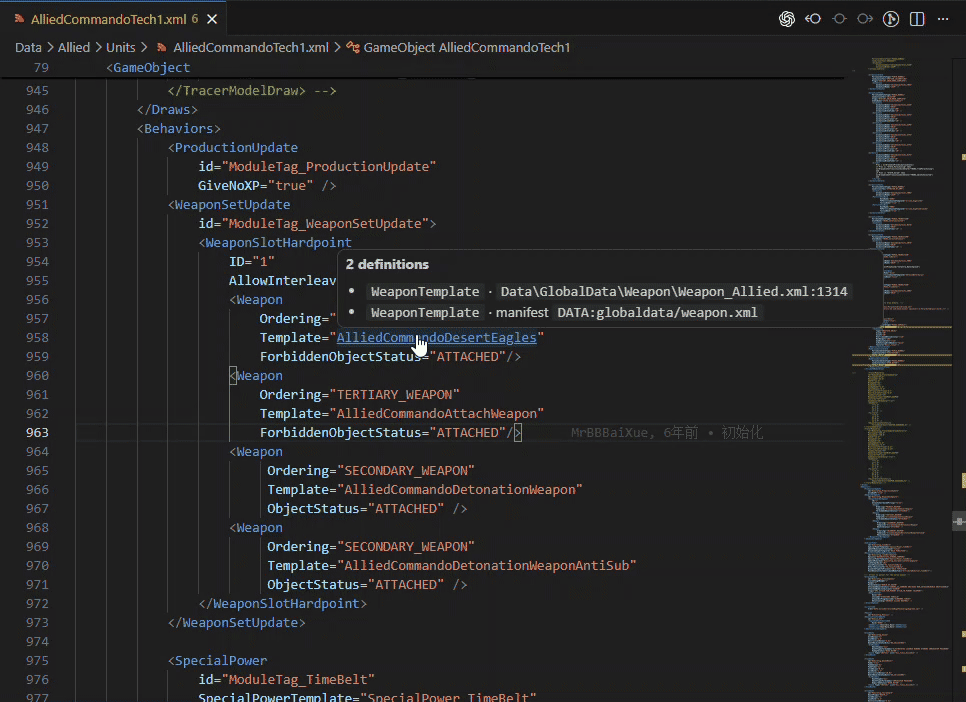Click "AlliedCommandoDetonationWeapon" template value
The width and height of the screenshot is (966, 702).
click(460, 490)
